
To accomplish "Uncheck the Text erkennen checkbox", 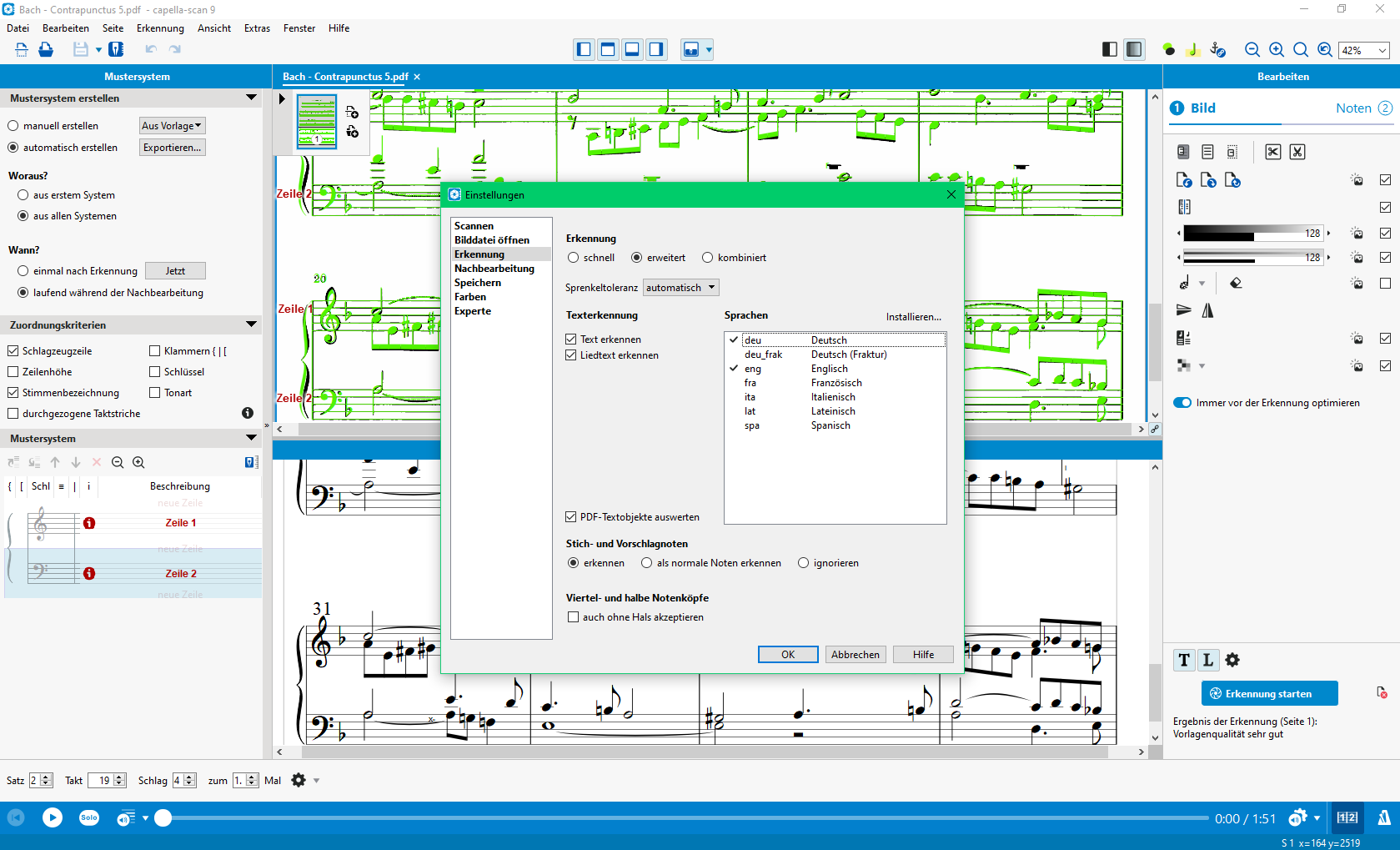I will pos(571,339).
